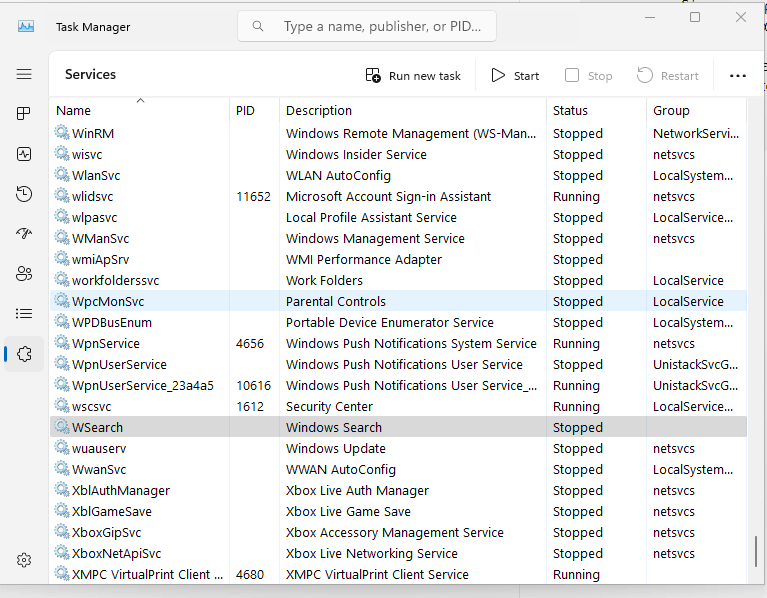Click the gear icon beside WpcMonSvc
Screen dimensions: 767x598
62,300
